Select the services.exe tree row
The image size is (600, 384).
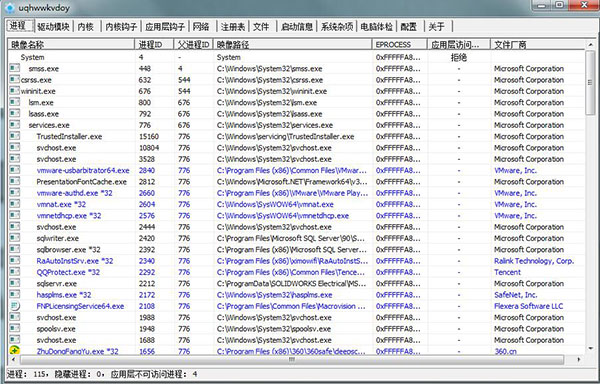[x=297, y=125]
